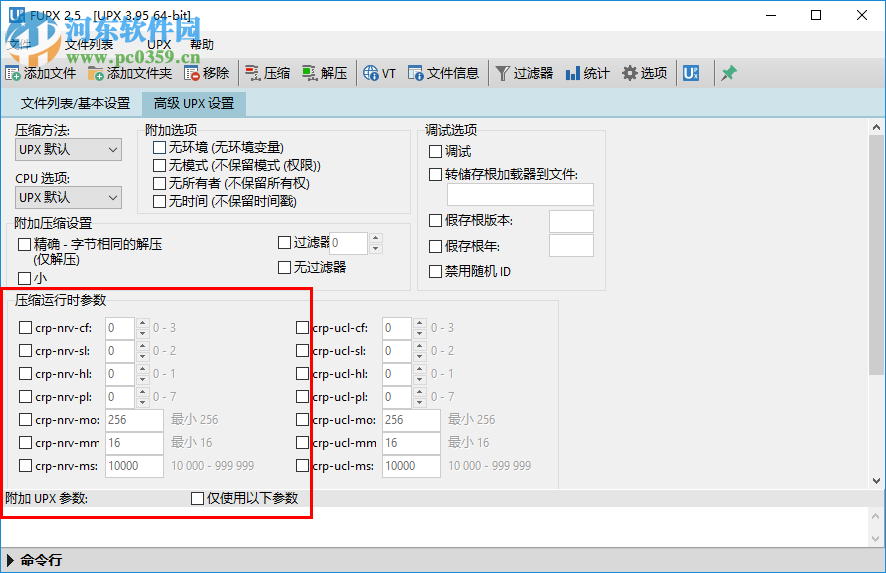The image size is (886, 573).
Task: Open the VT globe icon
Action: pyautogui.click(x=371, y=73)
